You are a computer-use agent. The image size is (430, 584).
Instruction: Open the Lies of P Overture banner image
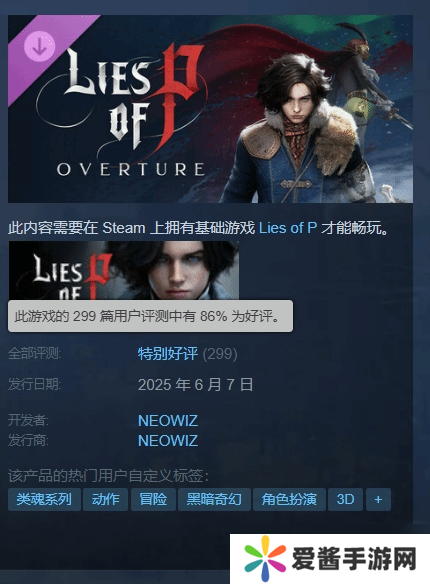210,109
